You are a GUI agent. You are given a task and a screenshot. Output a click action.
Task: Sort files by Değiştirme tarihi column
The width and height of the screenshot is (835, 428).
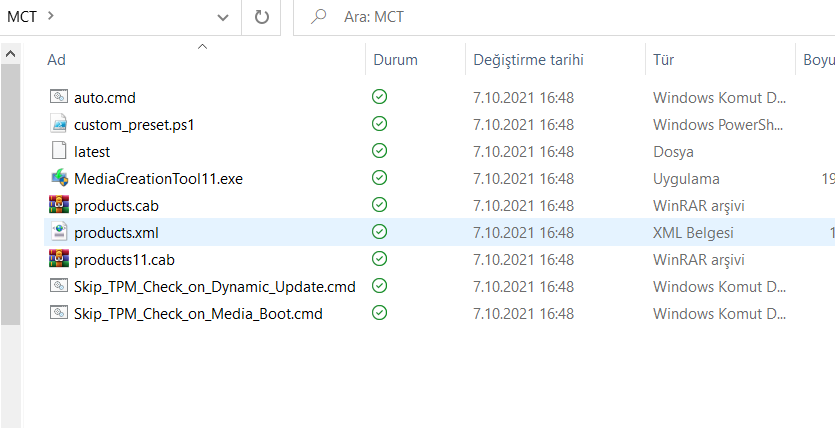527,60
